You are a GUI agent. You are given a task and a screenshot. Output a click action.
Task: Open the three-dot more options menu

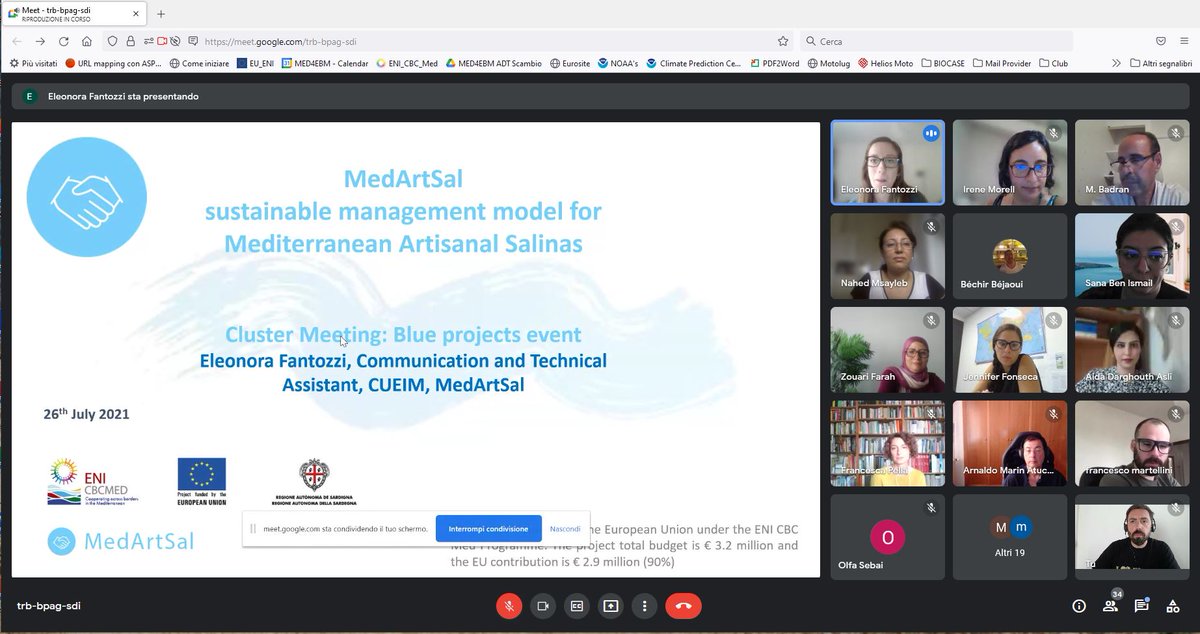pos(645,606)
